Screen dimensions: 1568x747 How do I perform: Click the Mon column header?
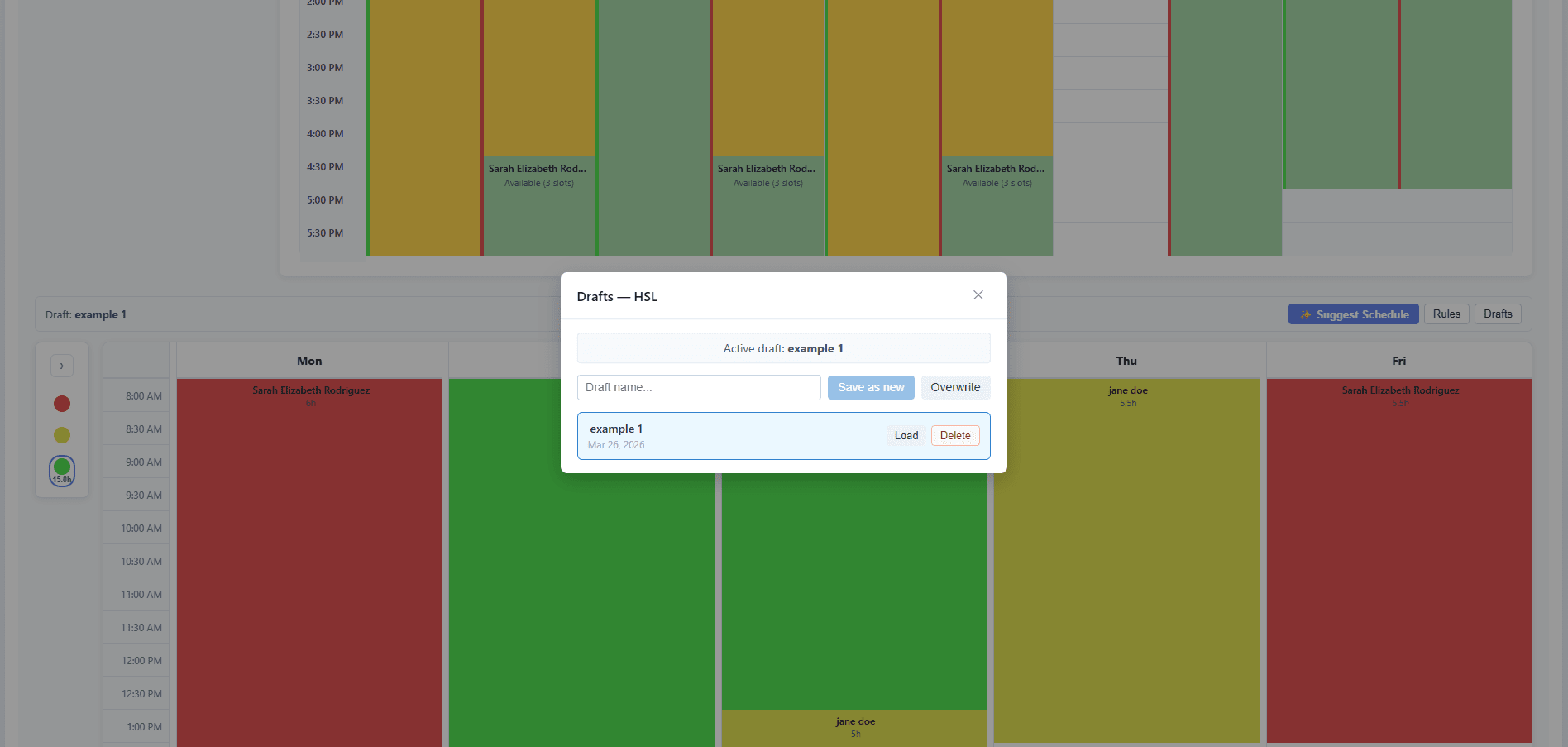coord(309,361)
